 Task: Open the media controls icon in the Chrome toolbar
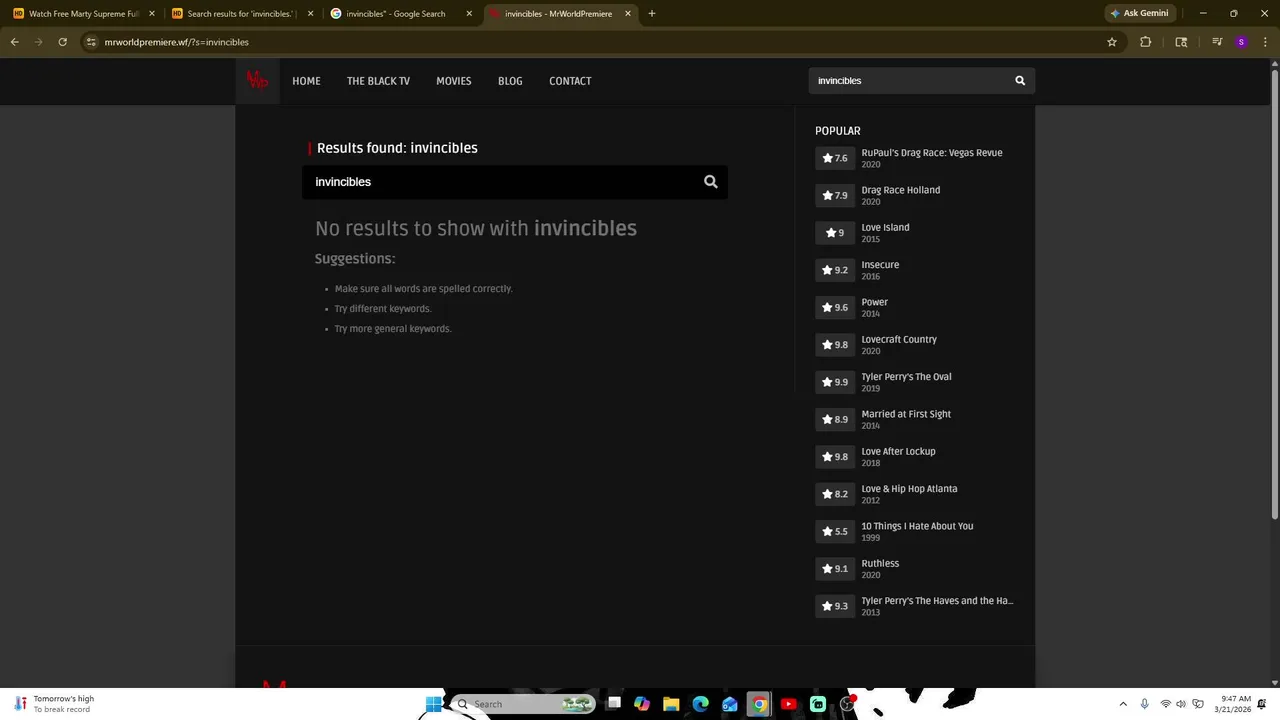(x=1217, y=42)
